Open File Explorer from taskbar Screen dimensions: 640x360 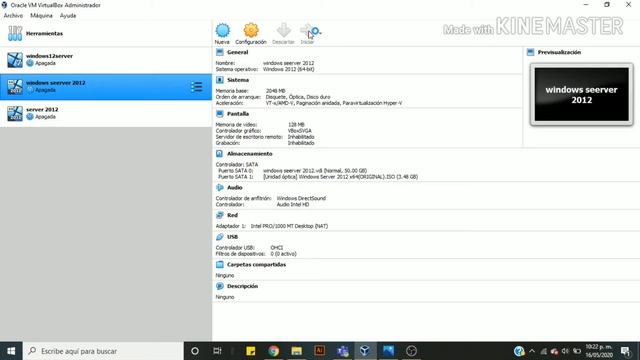click(296, 351)
